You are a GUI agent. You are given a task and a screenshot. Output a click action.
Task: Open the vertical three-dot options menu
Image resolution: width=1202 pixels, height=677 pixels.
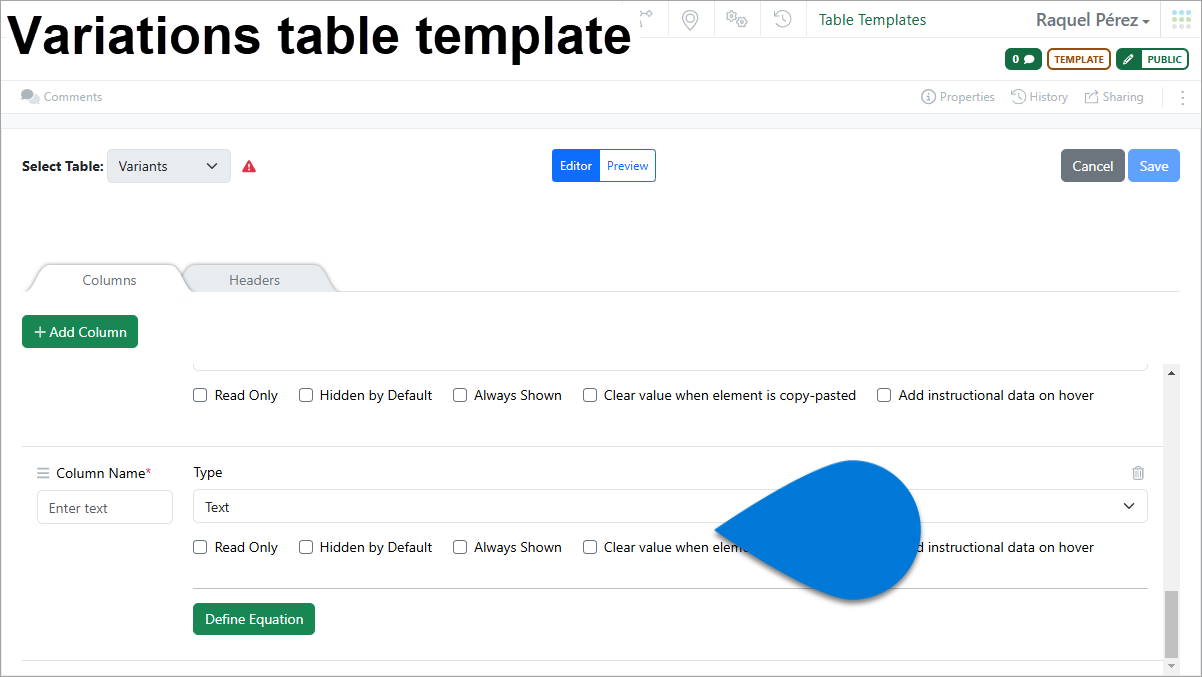pos(1182,97)
